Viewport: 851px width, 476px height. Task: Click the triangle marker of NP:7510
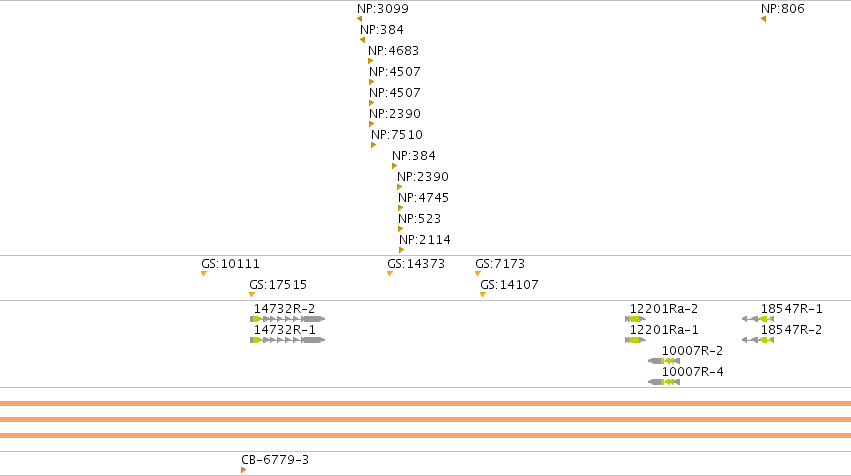click(373, 145)
